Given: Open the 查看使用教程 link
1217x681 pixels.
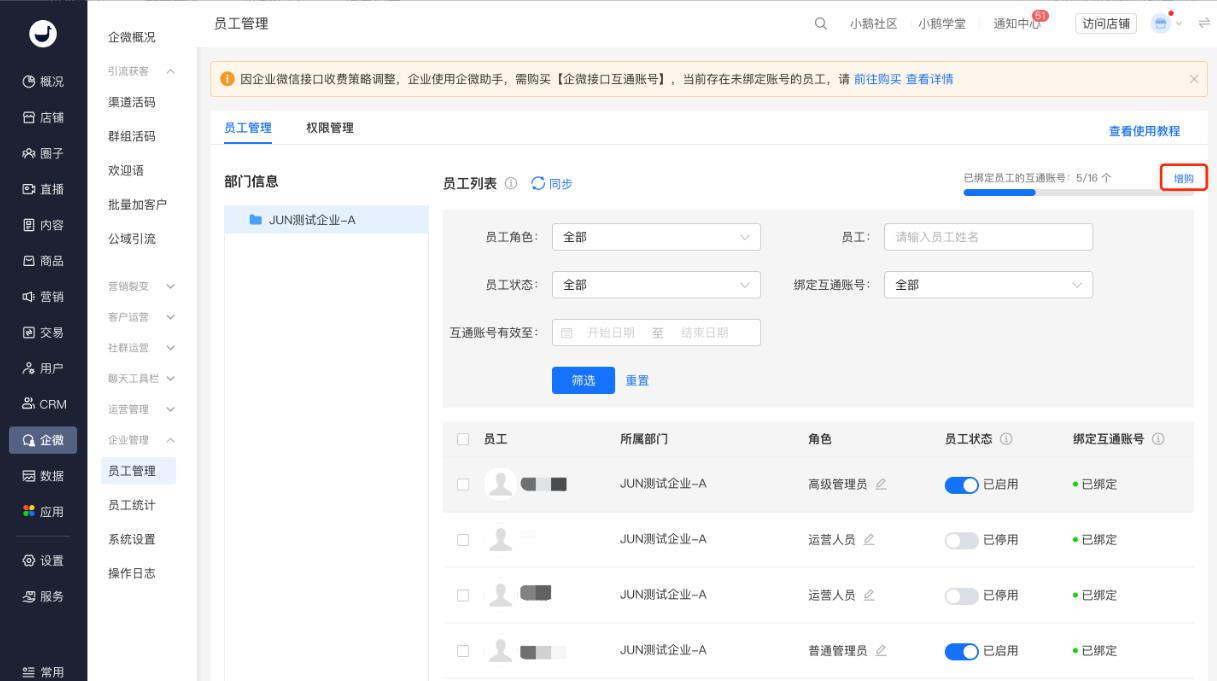Looking at the screenshot, I should point(1144,131).
